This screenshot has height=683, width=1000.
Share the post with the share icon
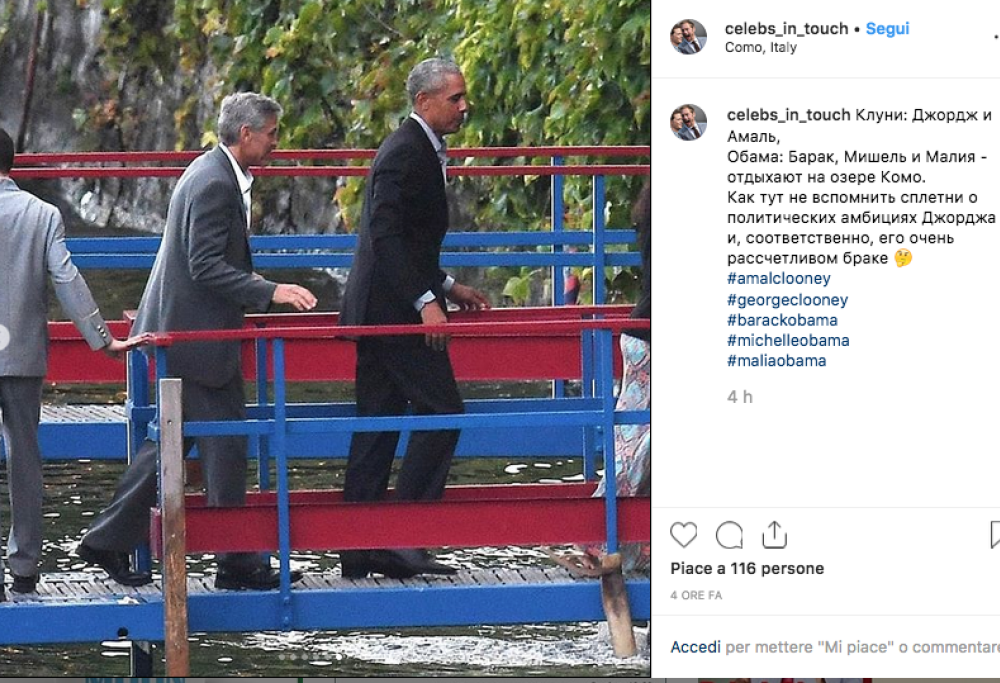(x=774, y=534)
